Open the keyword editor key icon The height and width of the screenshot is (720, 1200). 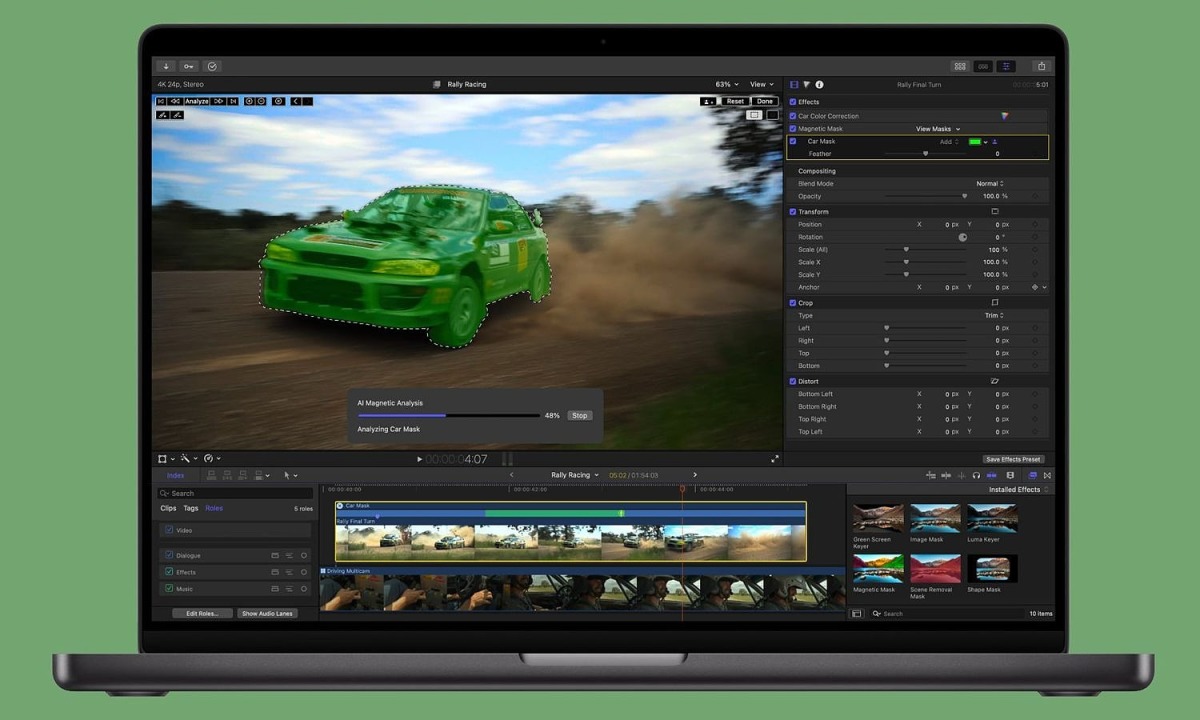pos(189,66)
